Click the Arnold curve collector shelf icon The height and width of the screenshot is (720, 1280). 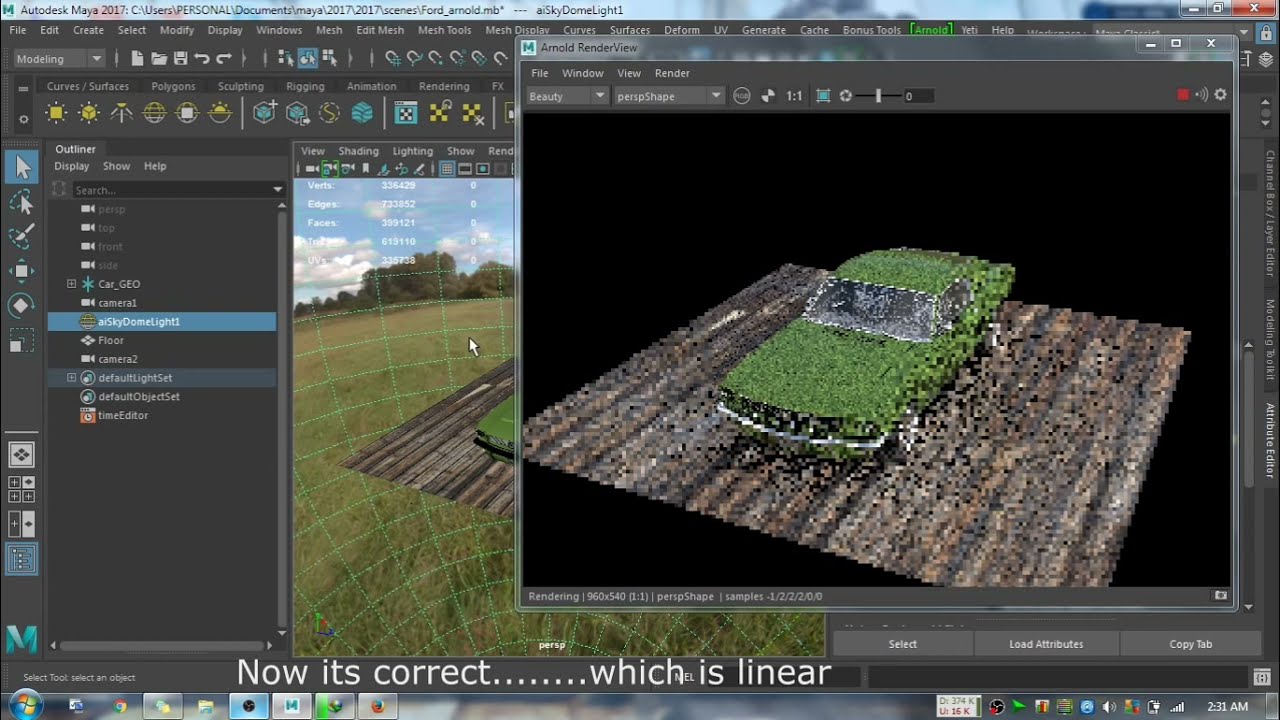point(329,113)
